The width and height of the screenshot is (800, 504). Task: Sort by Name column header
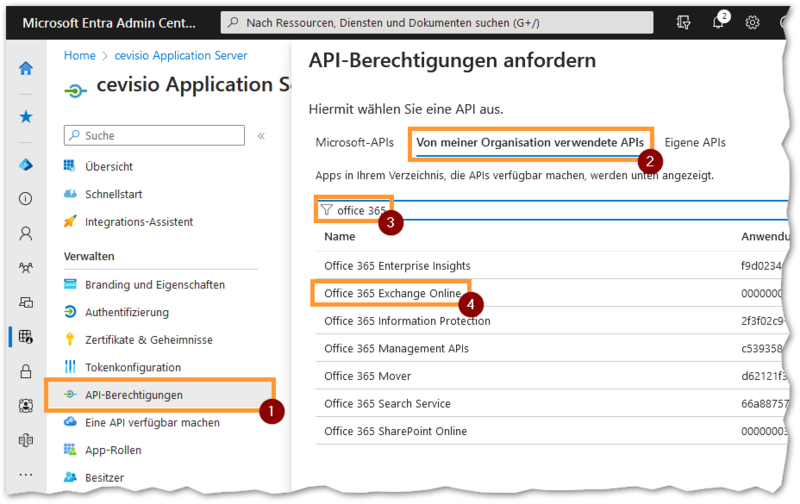[x=340, y=236]
